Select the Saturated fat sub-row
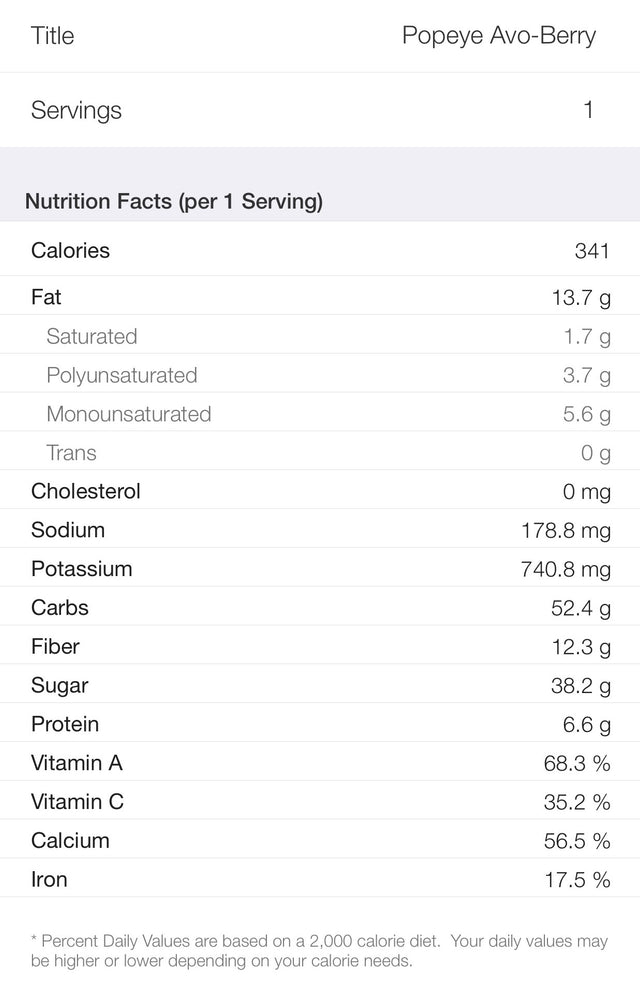The image size is (640, 1000). pos(320,337)
